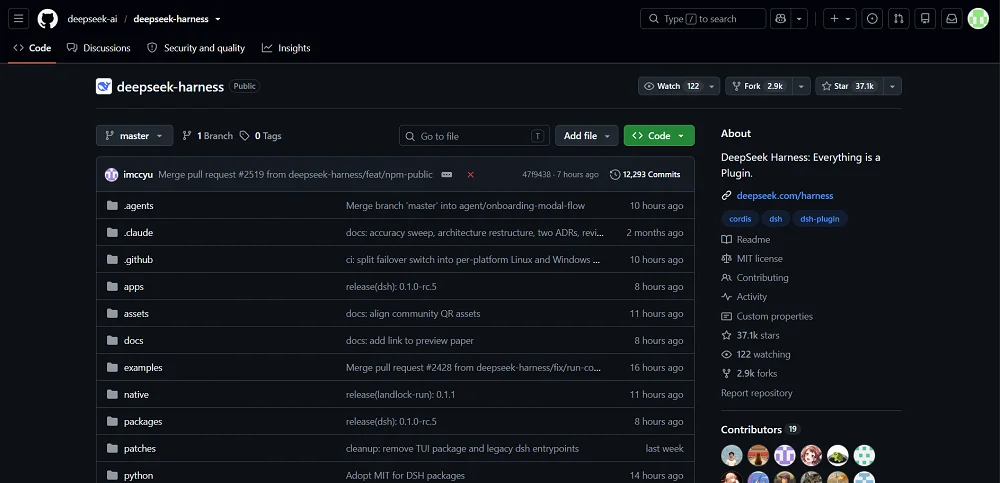Open Copilot chat icon in header
The width and height of the screenshot is (1000, 483).
point(780,19)
